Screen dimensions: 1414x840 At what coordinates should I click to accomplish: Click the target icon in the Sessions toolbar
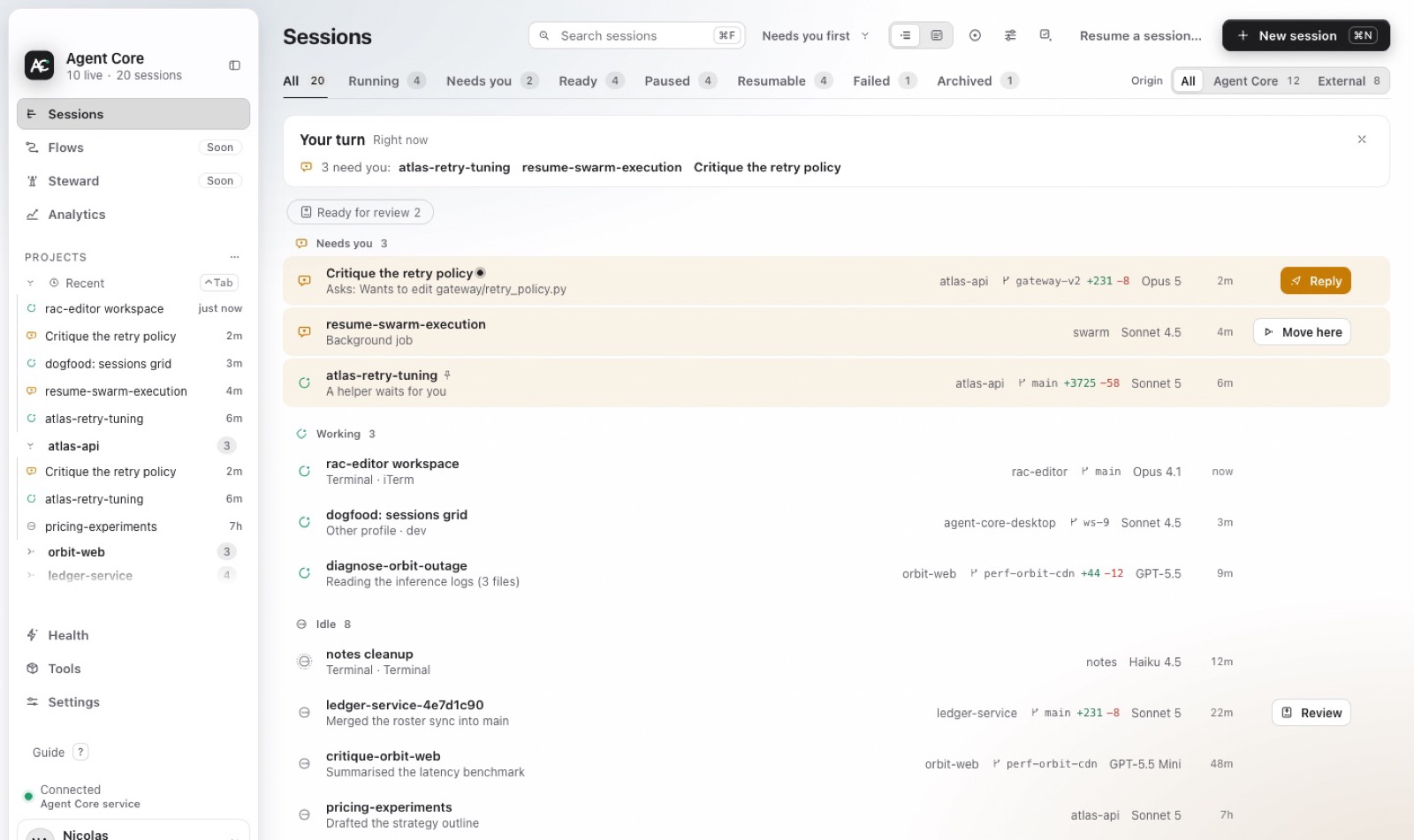[975, 35]
